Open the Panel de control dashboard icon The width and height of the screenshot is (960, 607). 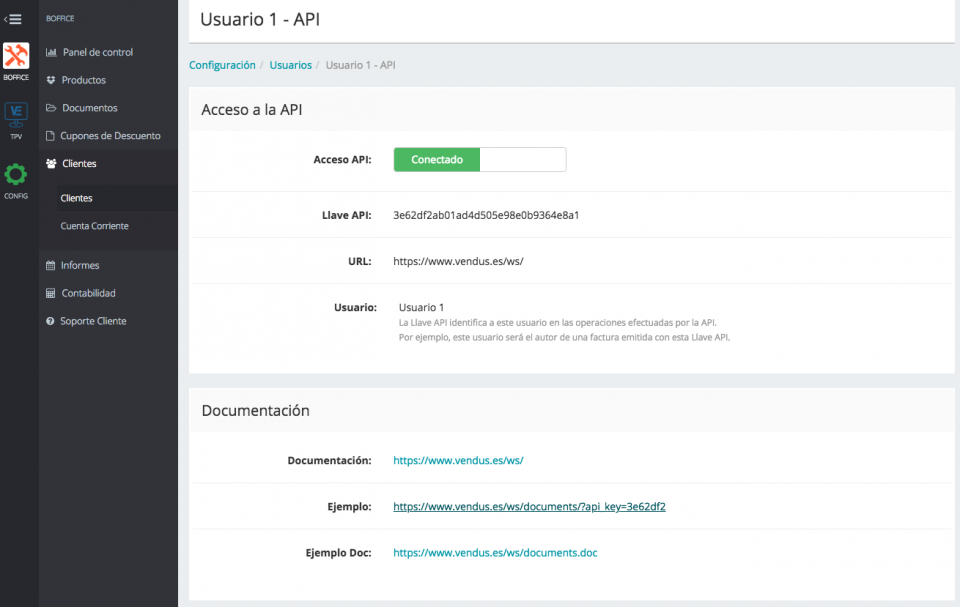49,51
